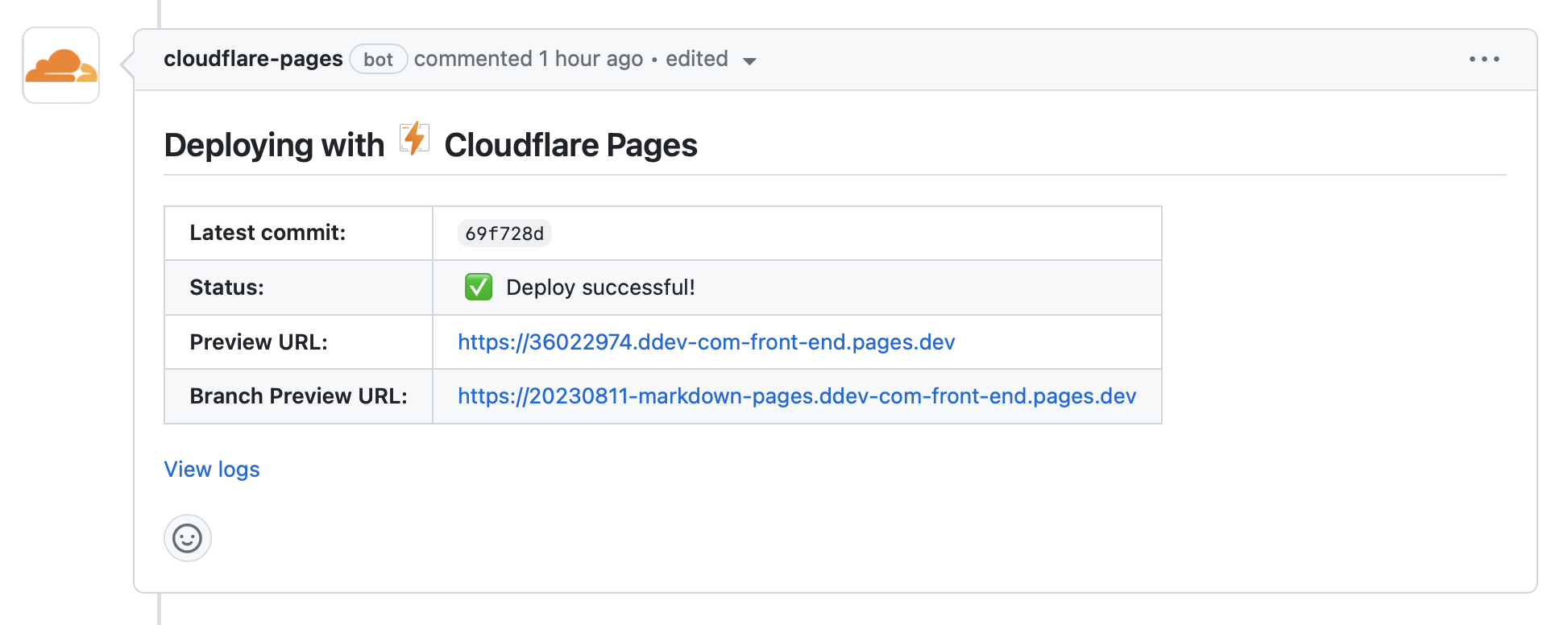
Task: Select the "Preview URL:" label cell
Action: click(259, 342)
